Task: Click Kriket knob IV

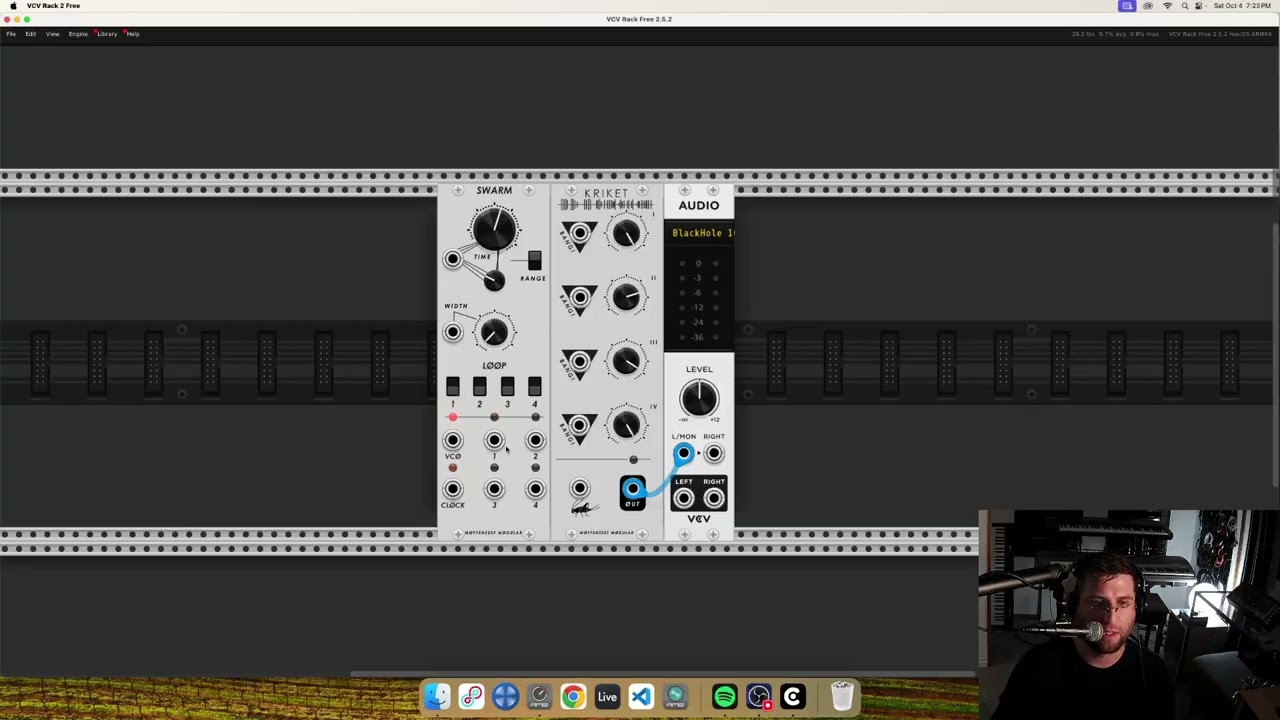Action: [x=626, y=426]
